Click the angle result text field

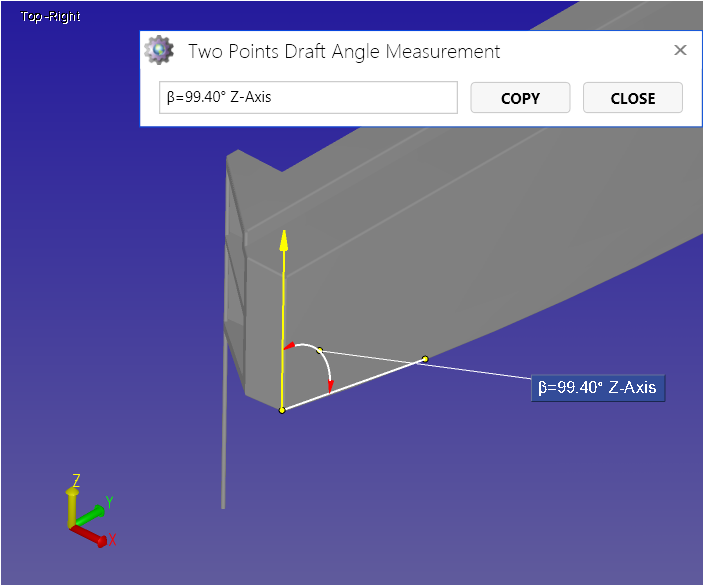click(x=308, y=98)
